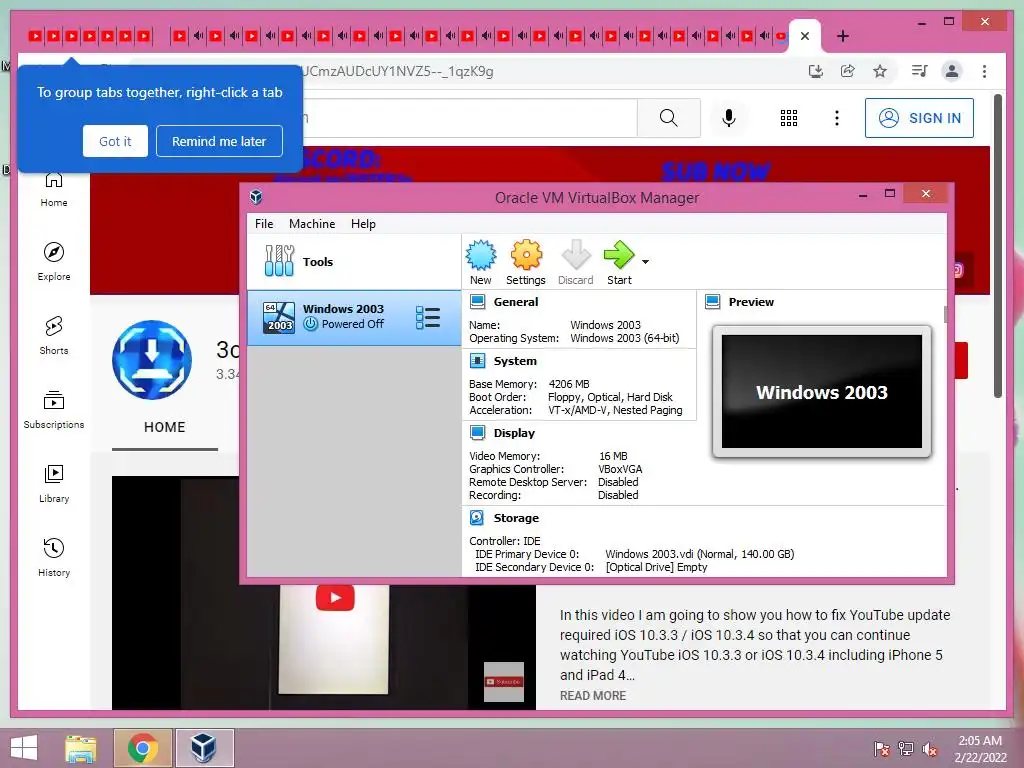
Task: Open the Windows 2003 VM list menu icon
Action: pyautogui.click(x=428, y=317)
